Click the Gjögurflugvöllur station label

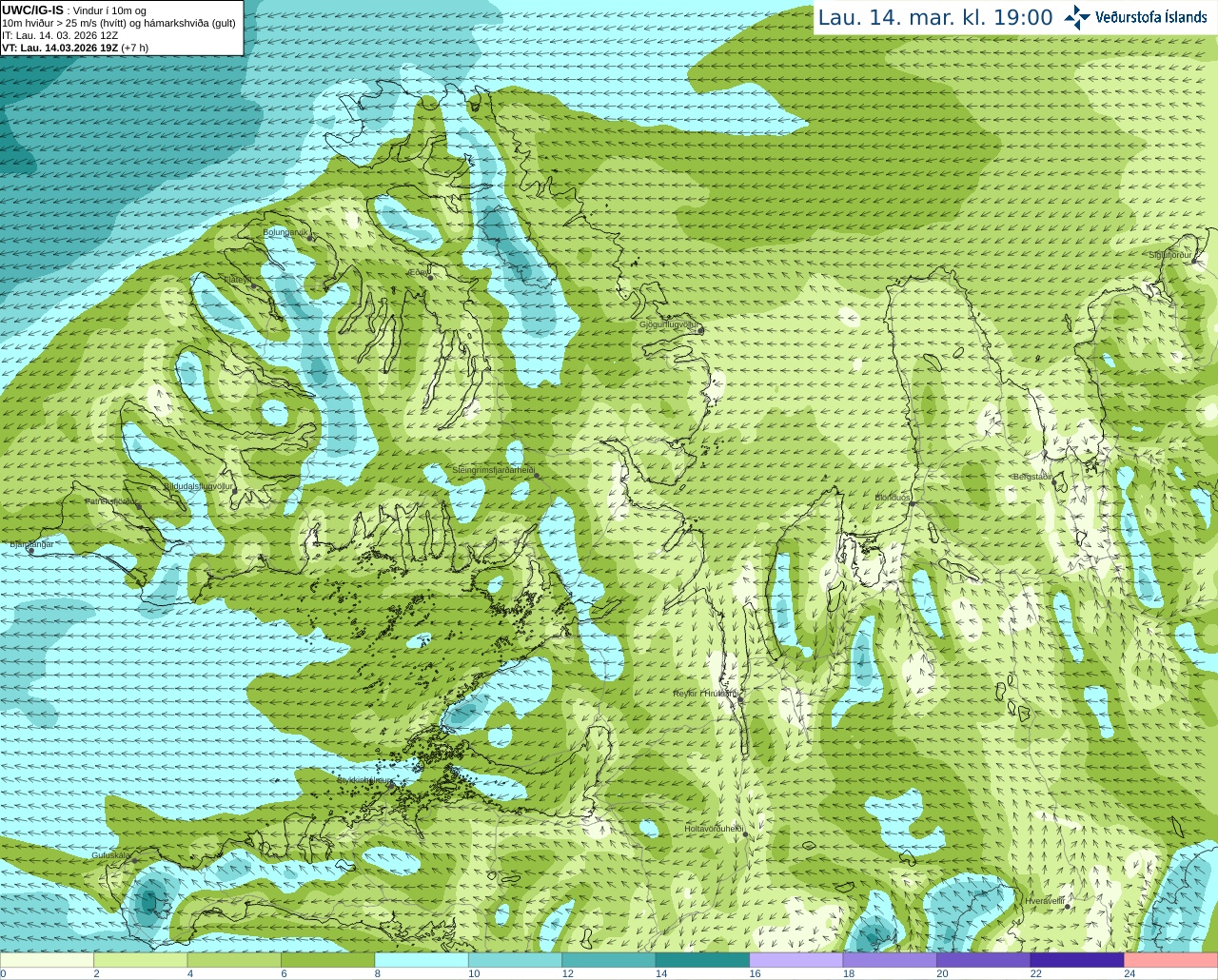pyautogui.click(x=669, y=324)
